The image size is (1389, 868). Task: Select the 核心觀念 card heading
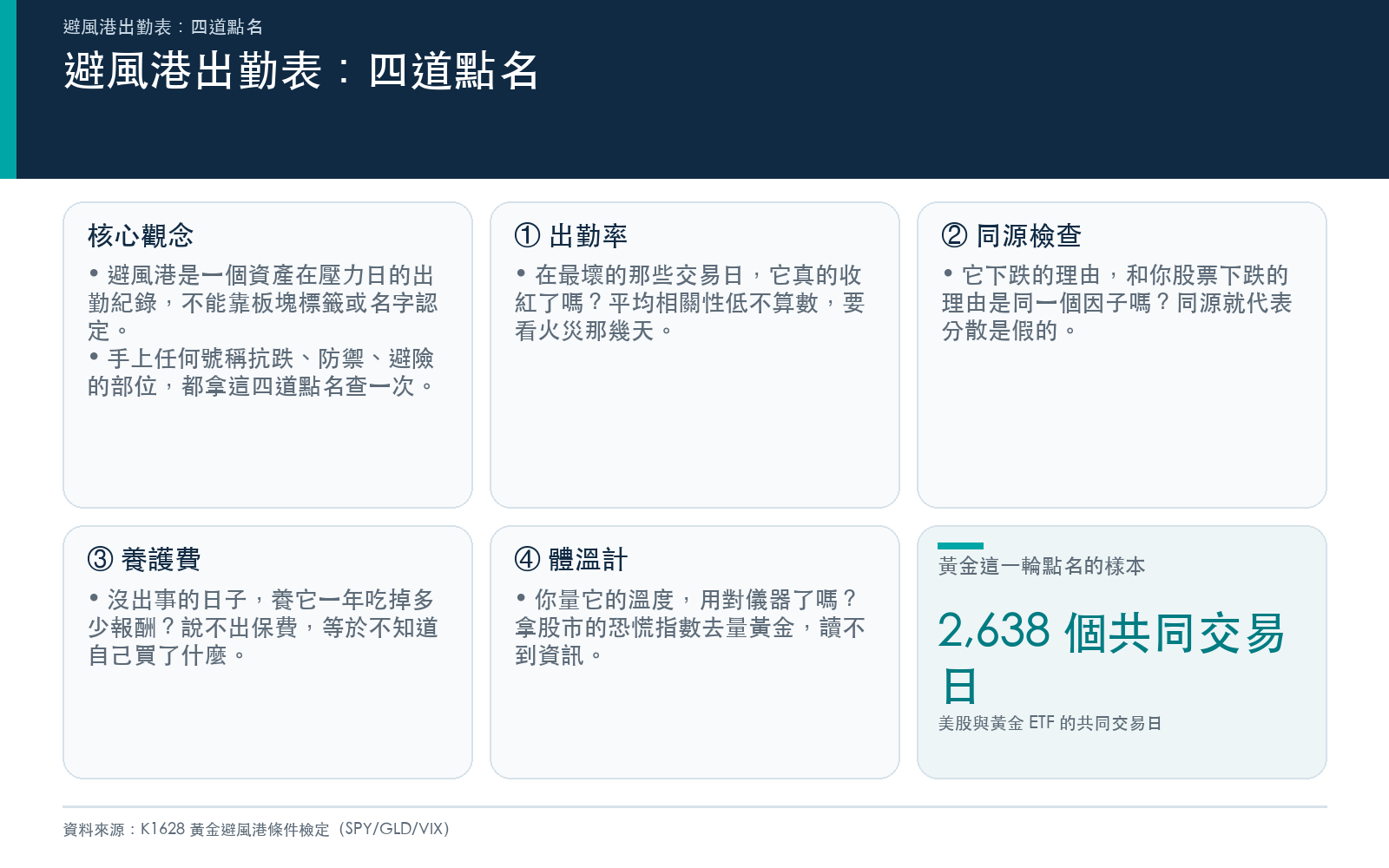141,235
